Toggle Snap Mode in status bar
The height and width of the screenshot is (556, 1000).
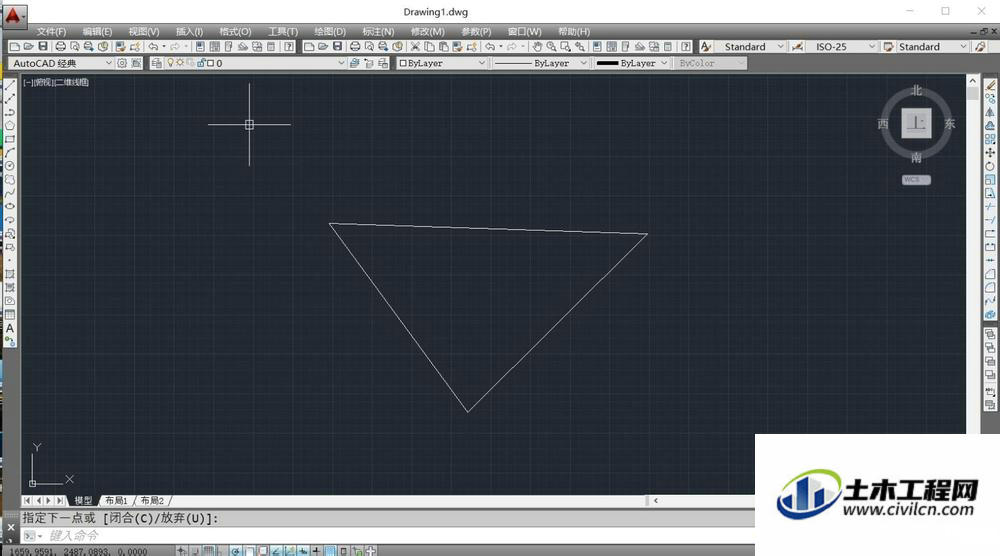pyautogui.click(x=195, y=551)
